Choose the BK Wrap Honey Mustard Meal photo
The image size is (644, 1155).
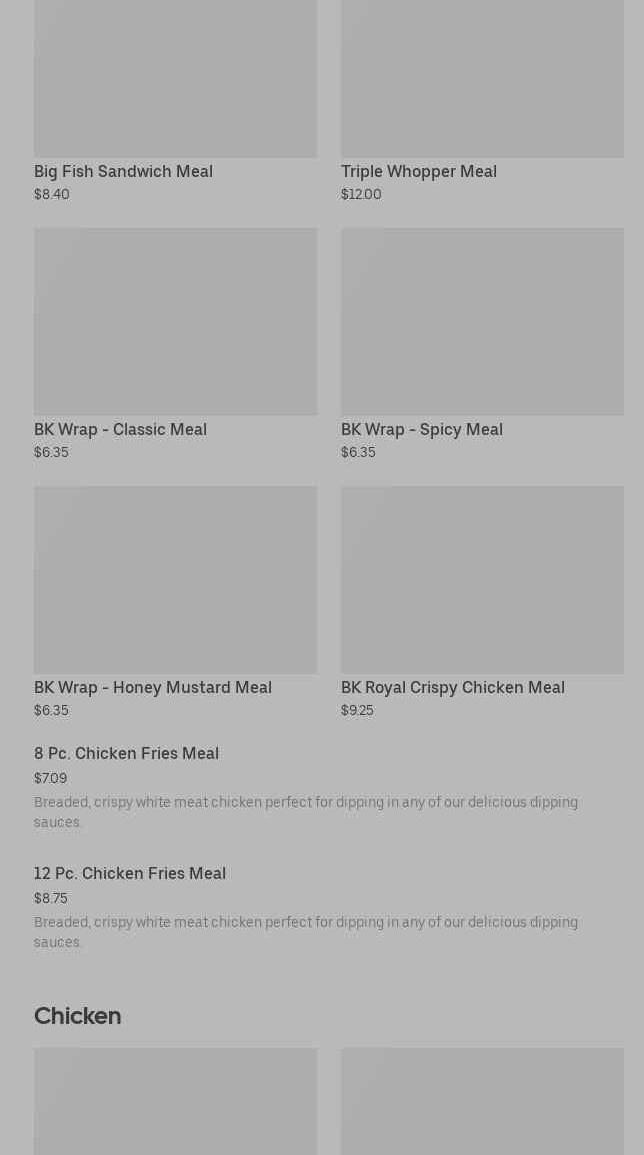[175, 579]
